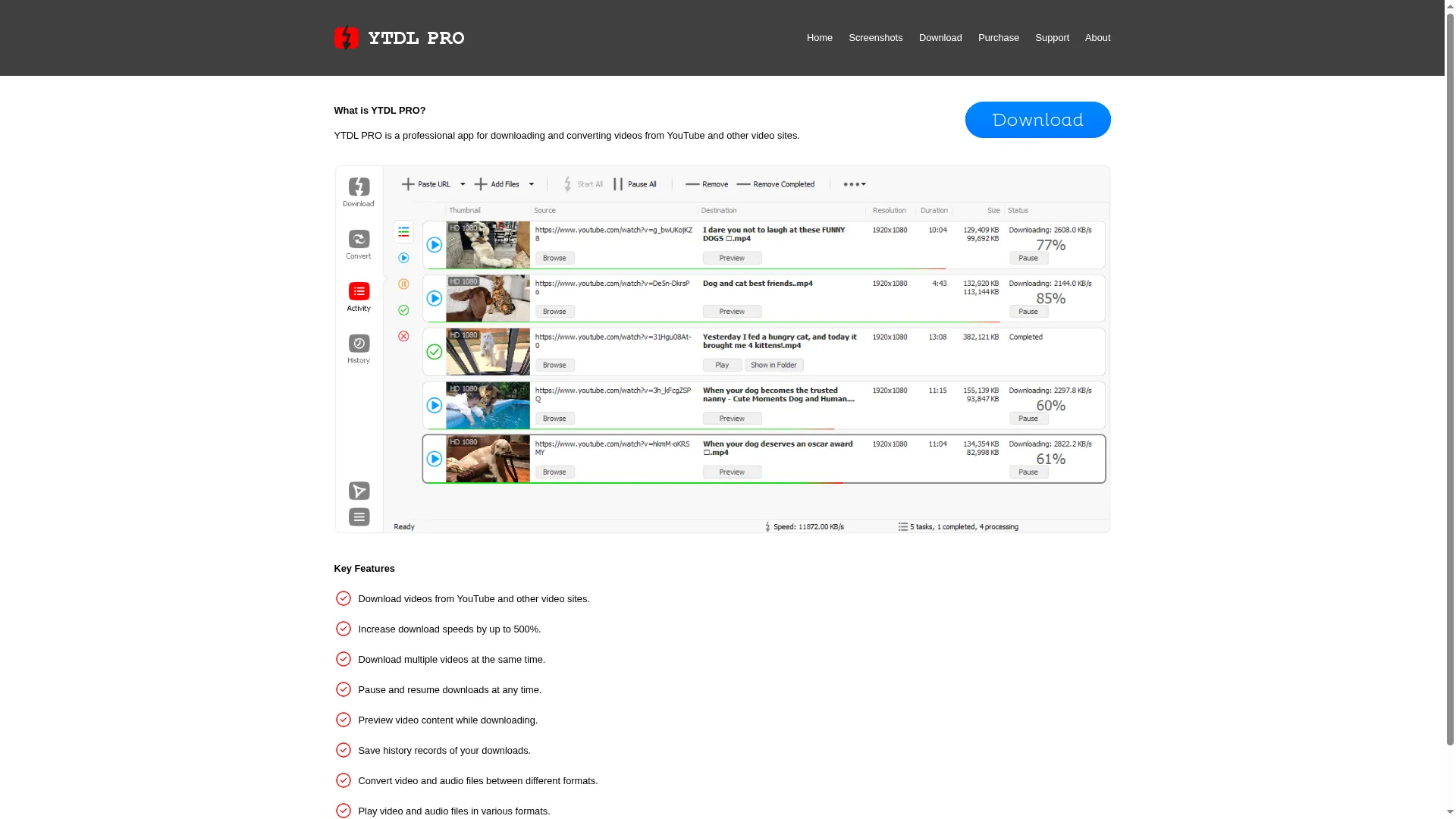Click play icon on FUNNY DOGS row
This screenshot has height=819, width=1456.
click(x=434, y=245)
